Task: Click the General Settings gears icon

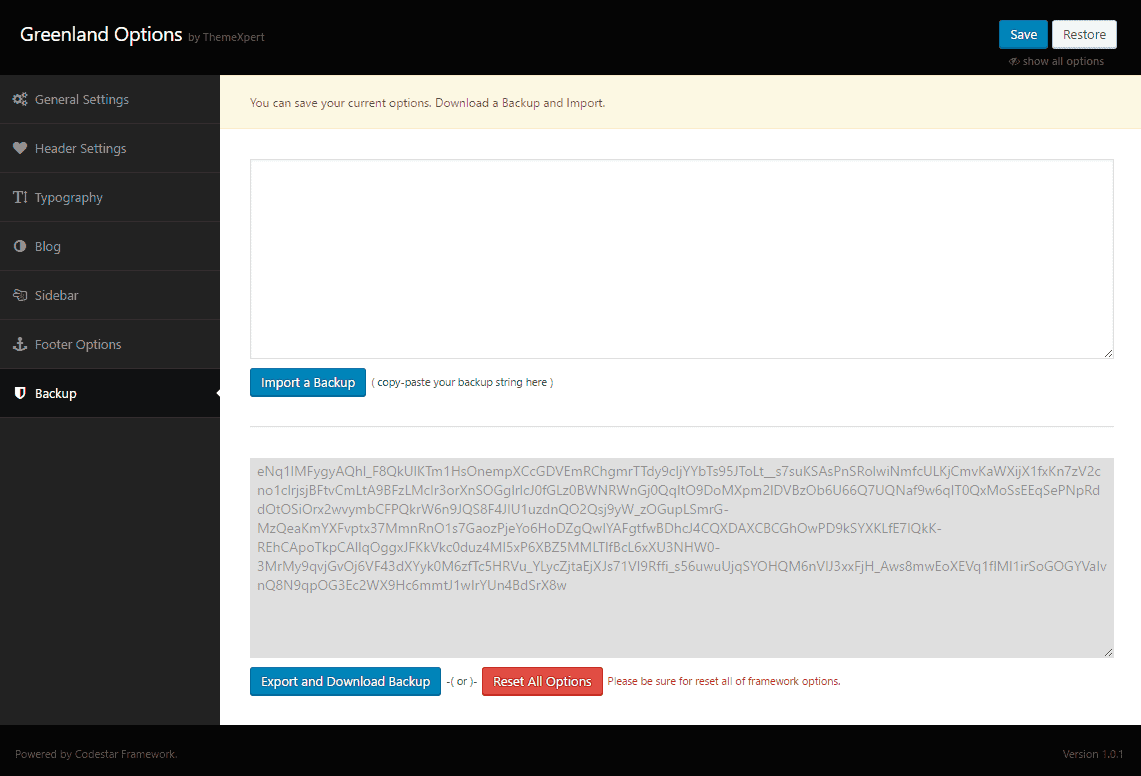Action: pos(20,100)
